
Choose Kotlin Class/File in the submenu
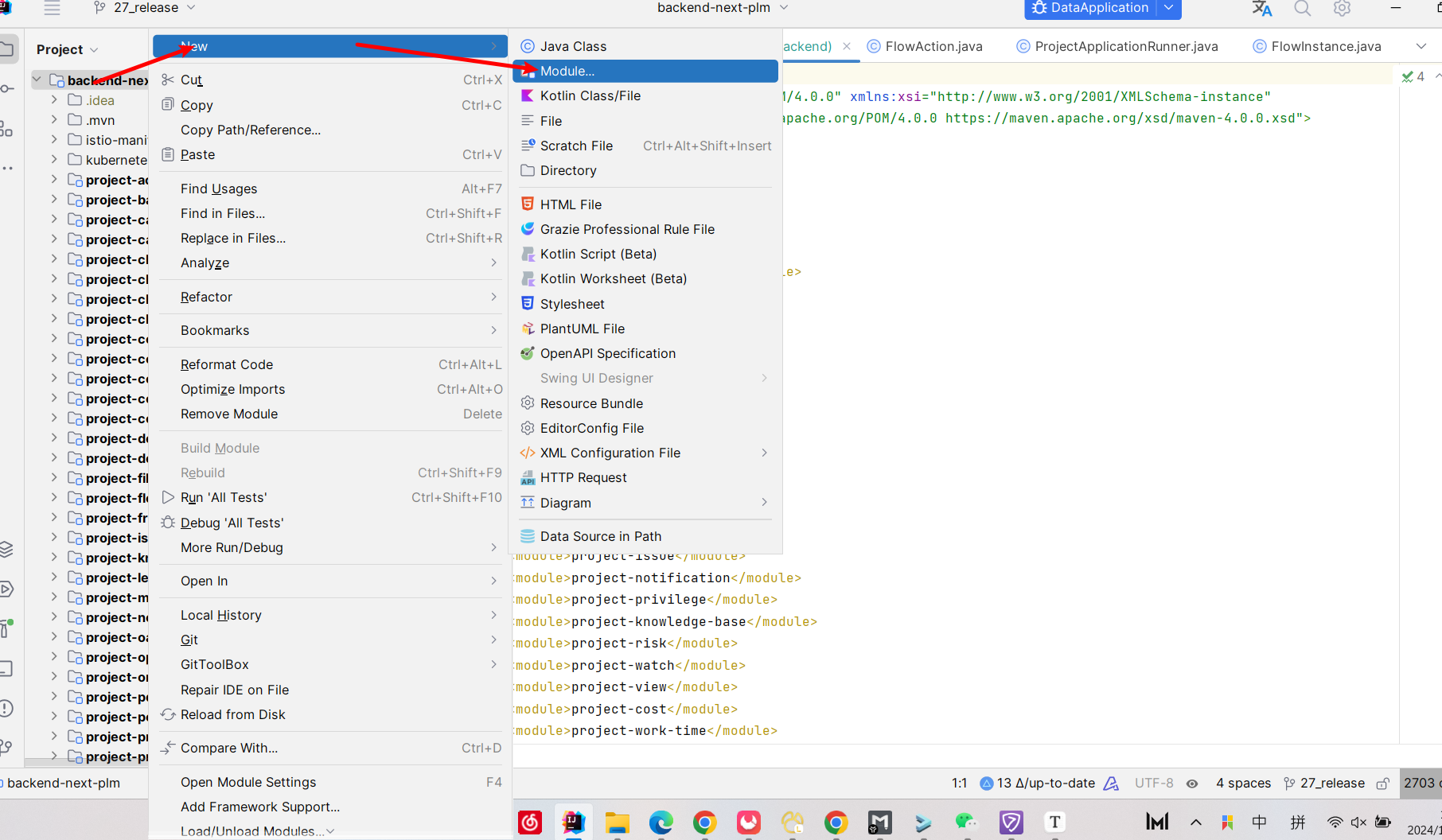(x=590, y=95)
